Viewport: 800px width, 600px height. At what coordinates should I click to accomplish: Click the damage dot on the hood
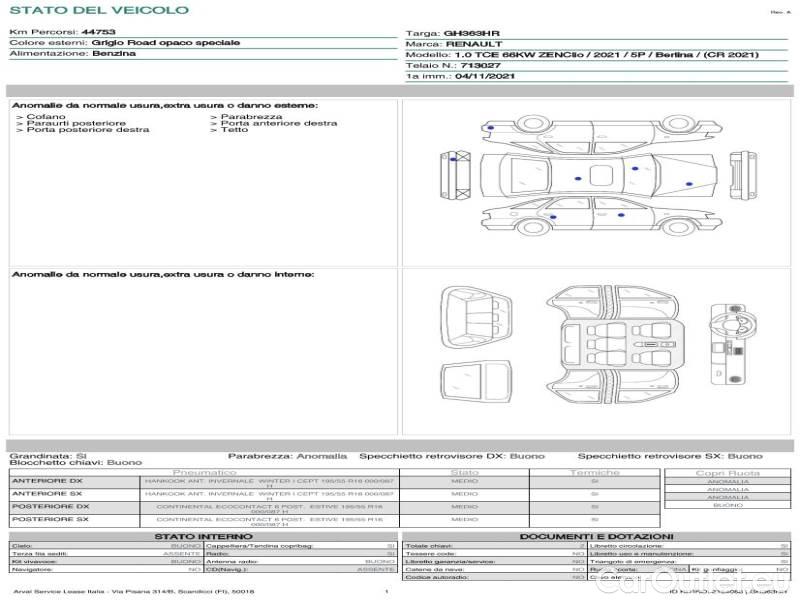(688, 182)
